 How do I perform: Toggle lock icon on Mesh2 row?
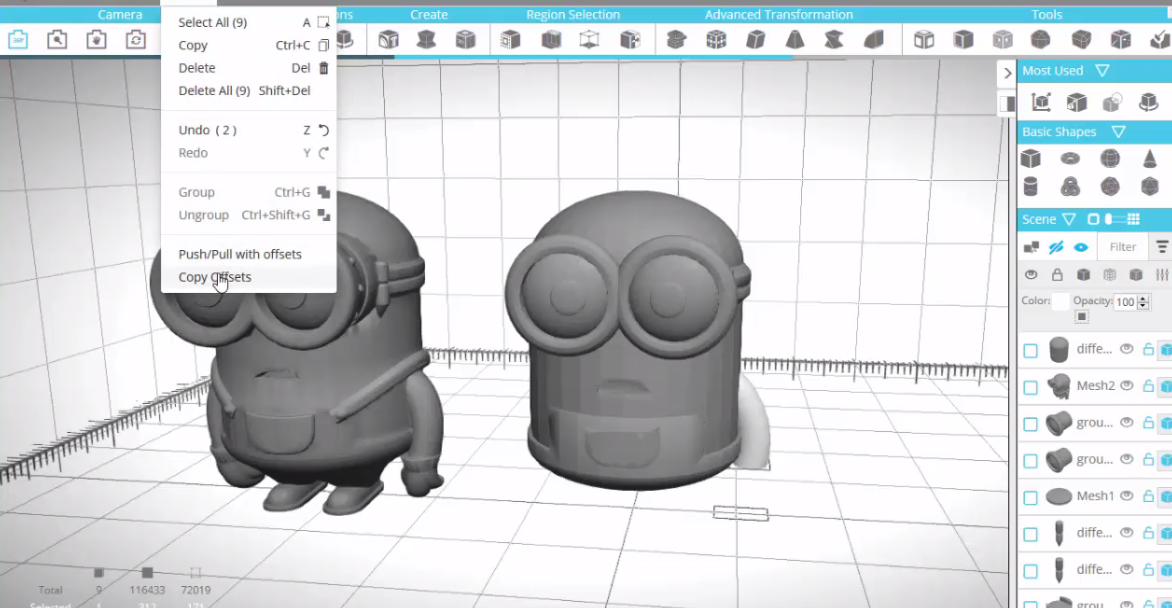click(x=1148, y=385)
